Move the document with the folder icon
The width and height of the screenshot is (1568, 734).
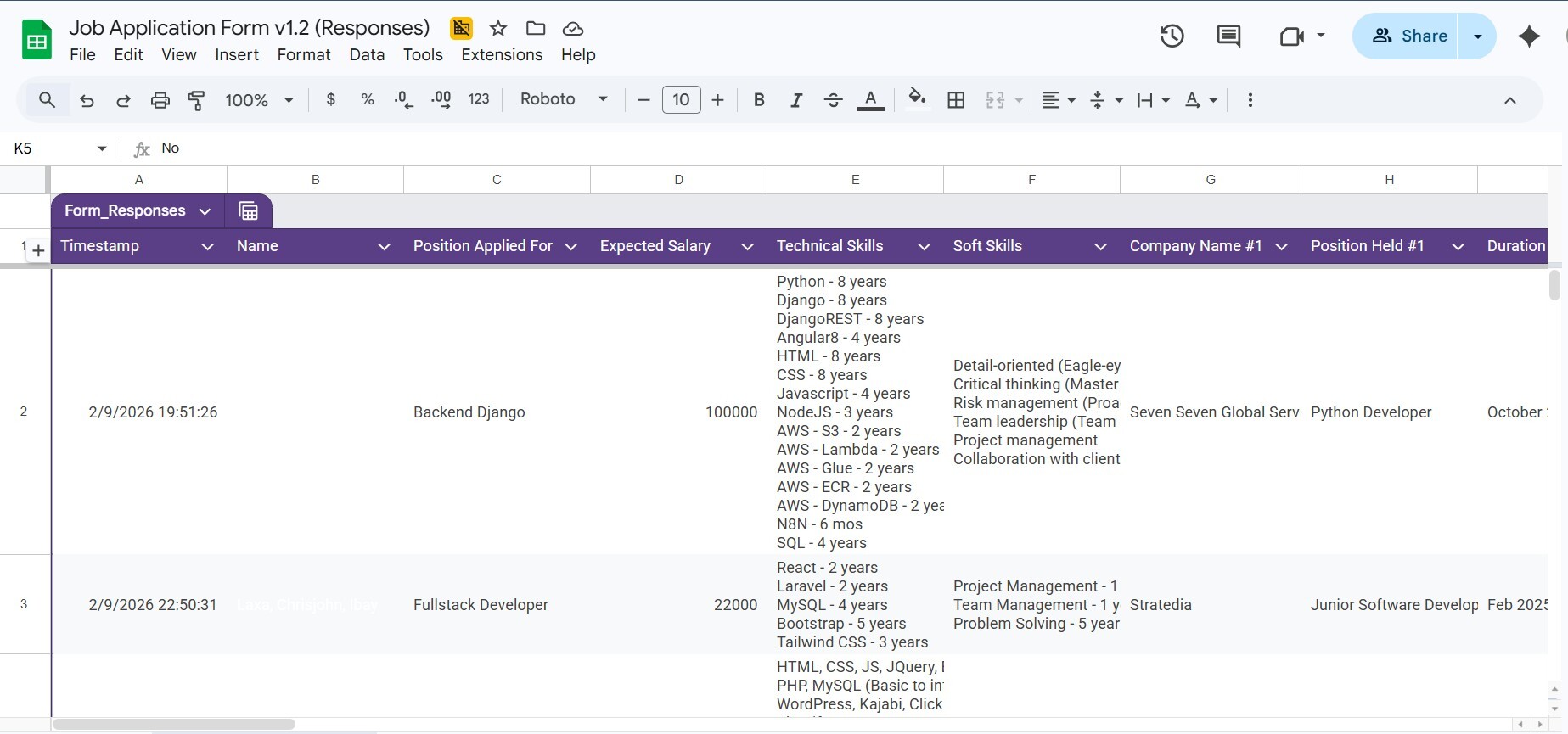tap(536, 29)
